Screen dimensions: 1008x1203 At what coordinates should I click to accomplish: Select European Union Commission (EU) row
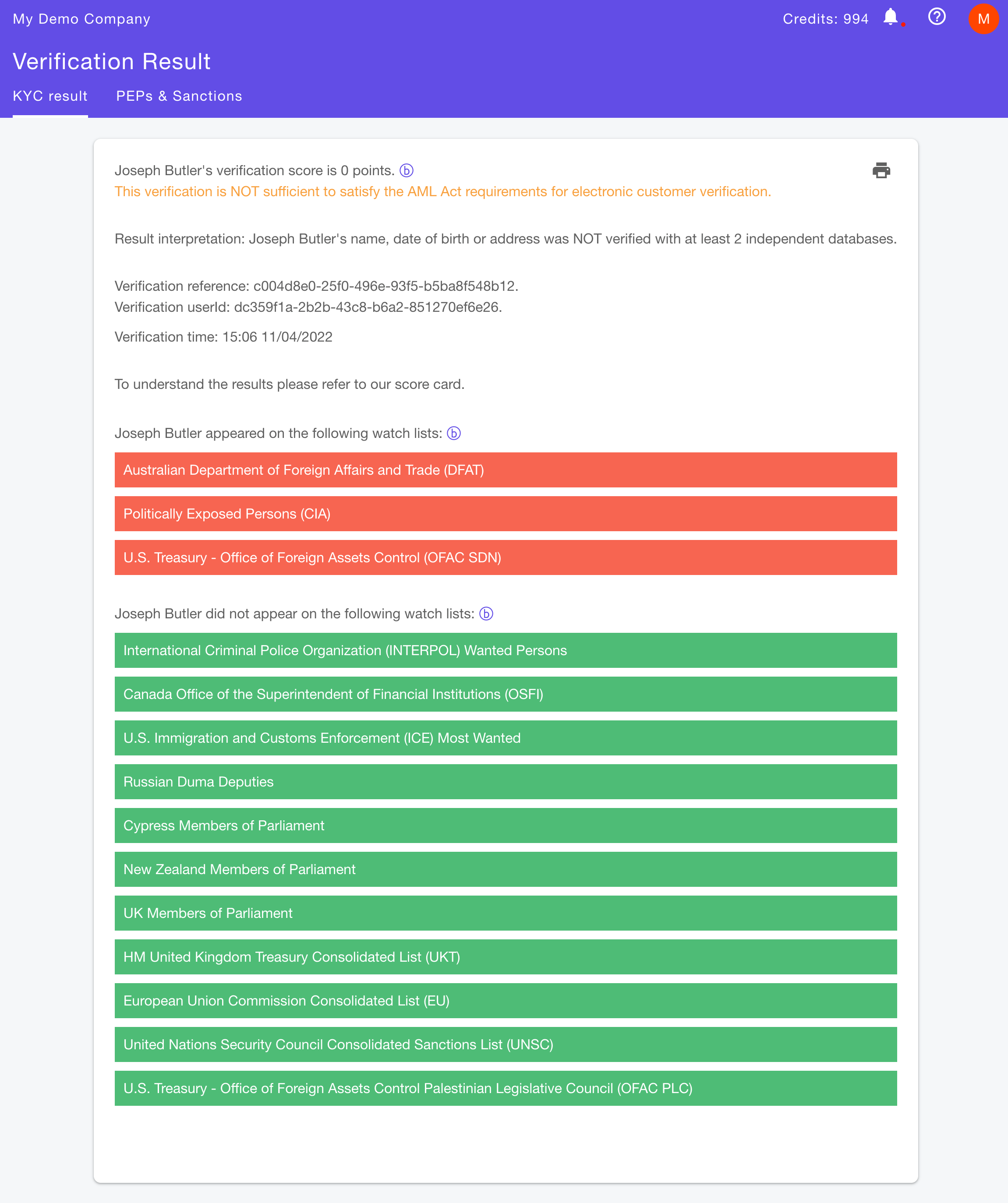point(506,1002)
